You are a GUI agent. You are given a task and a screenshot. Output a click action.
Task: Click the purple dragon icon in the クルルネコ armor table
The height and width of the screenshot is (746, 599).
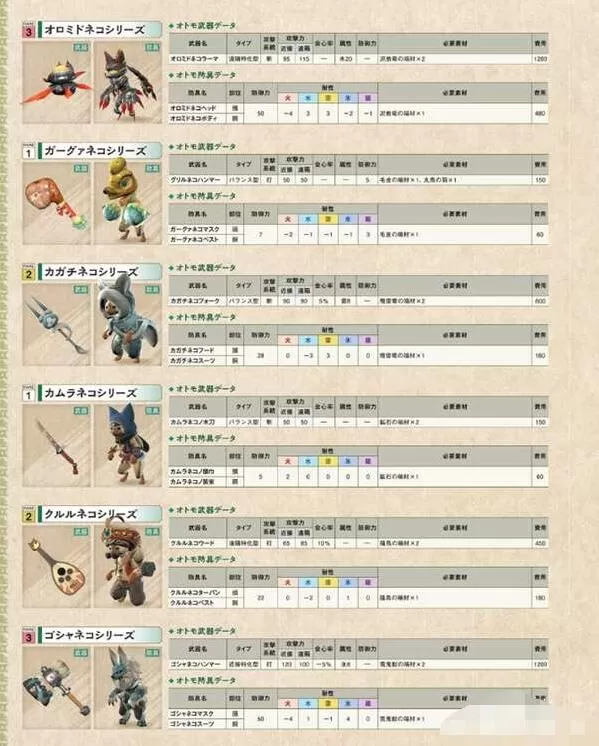[x=368, y=582]
